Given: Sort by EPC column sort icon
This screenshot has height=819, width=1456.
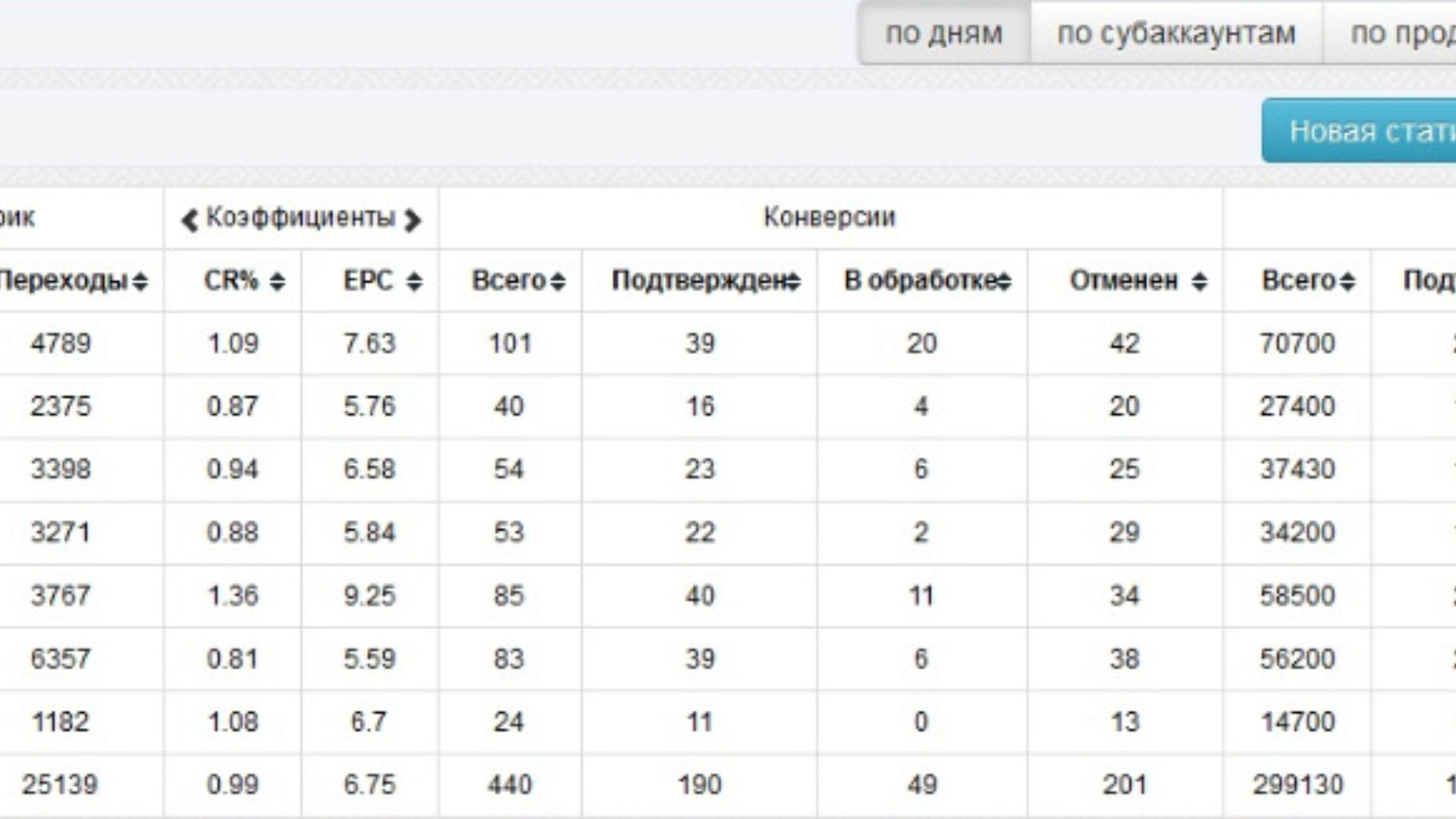Looking at the screenshot, I should pos(414,282).
